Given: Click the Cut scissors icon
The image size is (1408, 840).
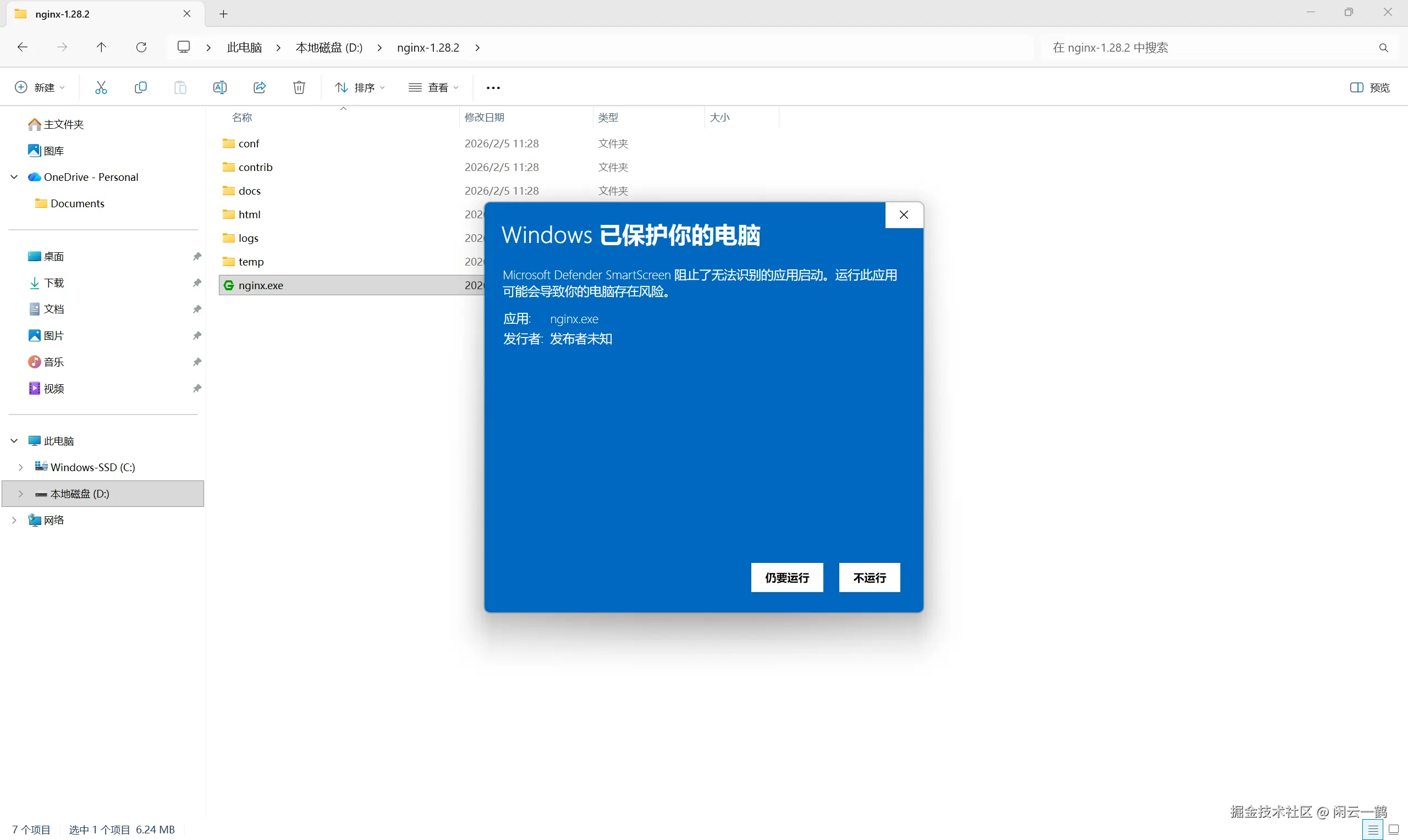Looking at the screenshot, I should (101, 87).
